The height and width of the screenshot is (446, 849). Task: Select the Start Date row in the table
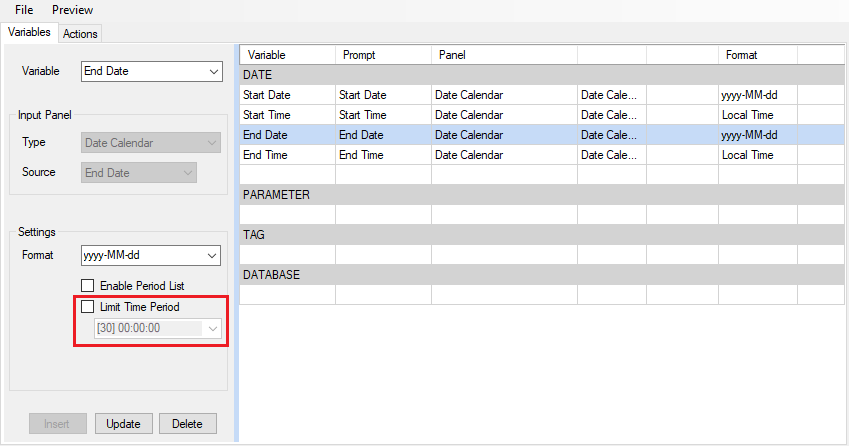265,95
